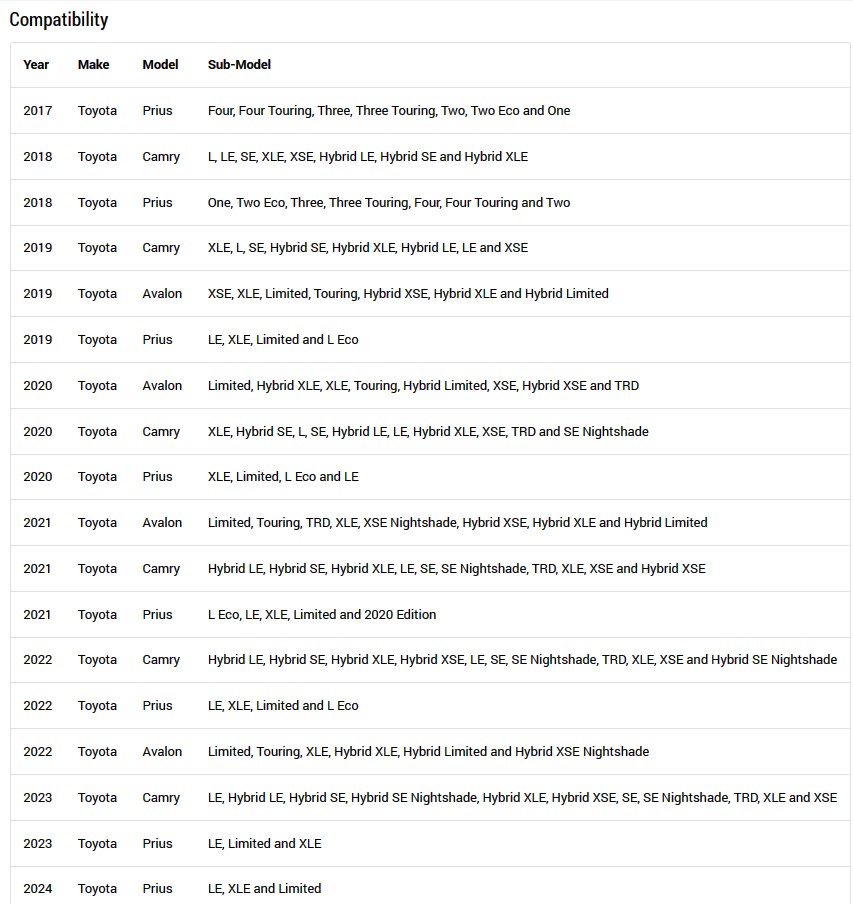Select 2020 Avalon row with TRD trim
853x904 pixels.
[x=430, y=386]
